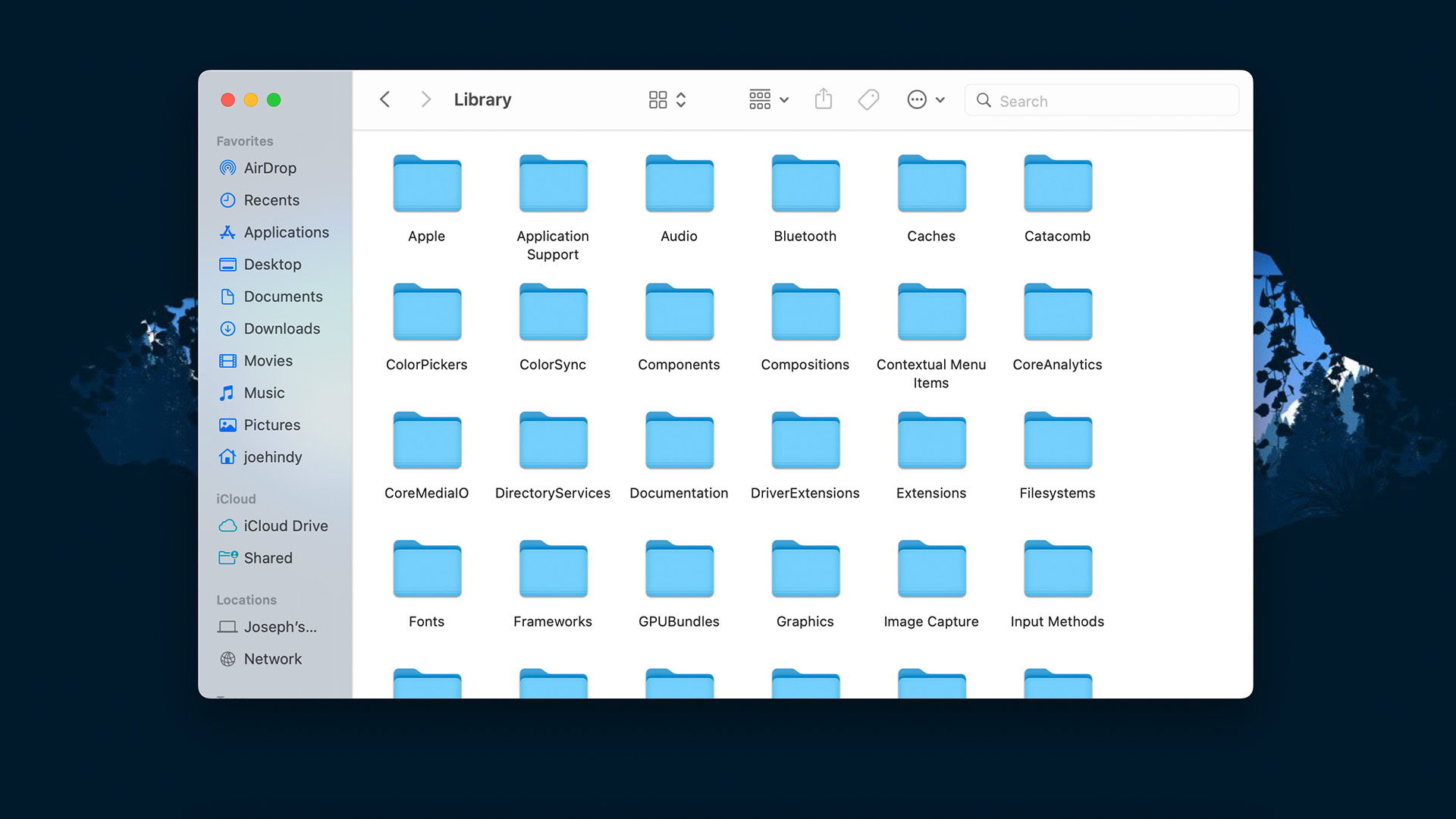Go to Downloads in the sidebar
Image resolution: width=1456 pixels, height=819 pixels.
[281, 329]
